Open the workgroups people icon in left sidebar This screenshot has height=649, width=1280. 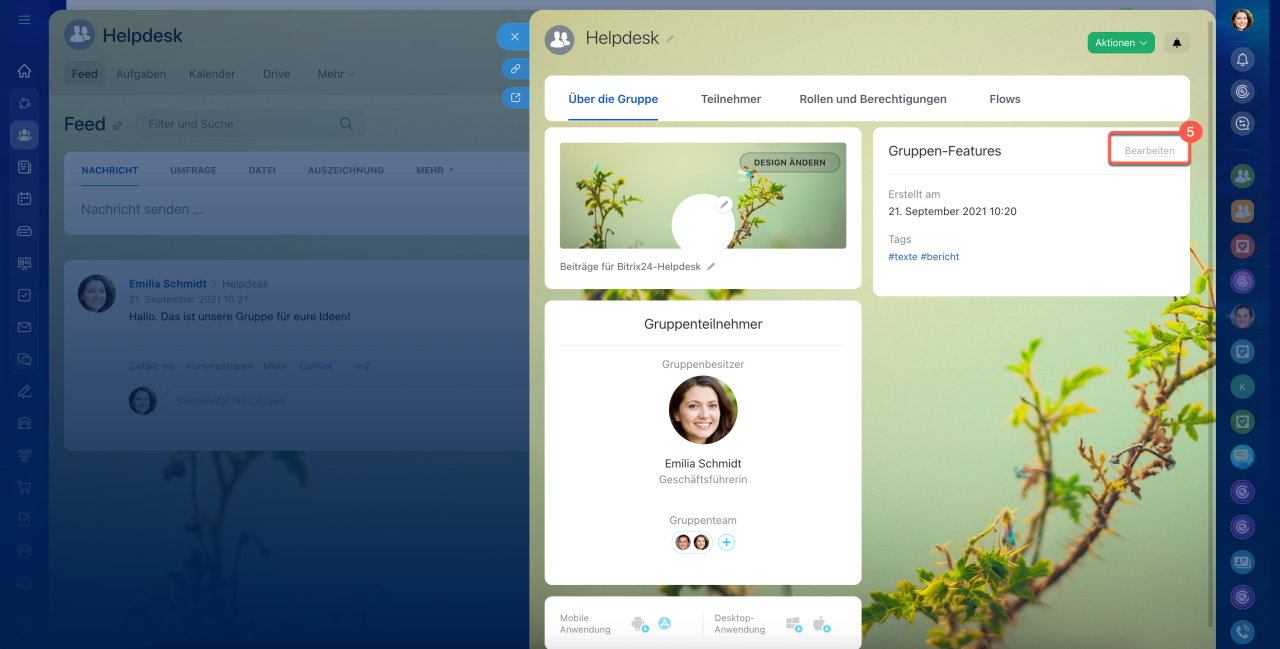click(x=24, y=135)
